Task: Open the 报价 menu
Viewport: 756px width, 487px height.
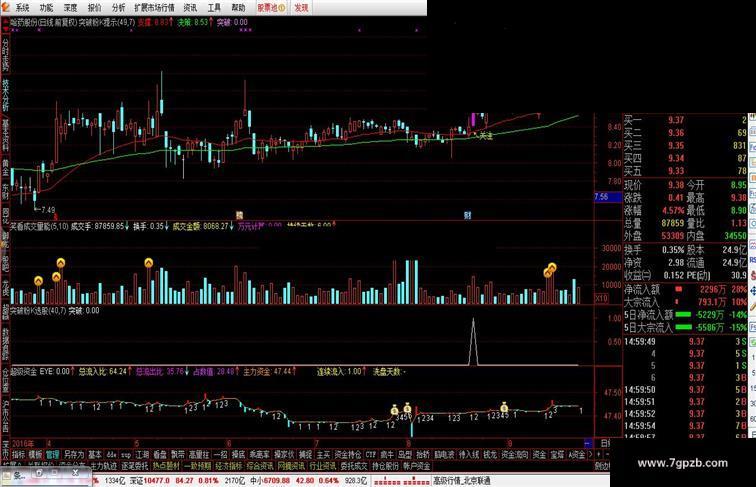Action: tap(94, 8)
